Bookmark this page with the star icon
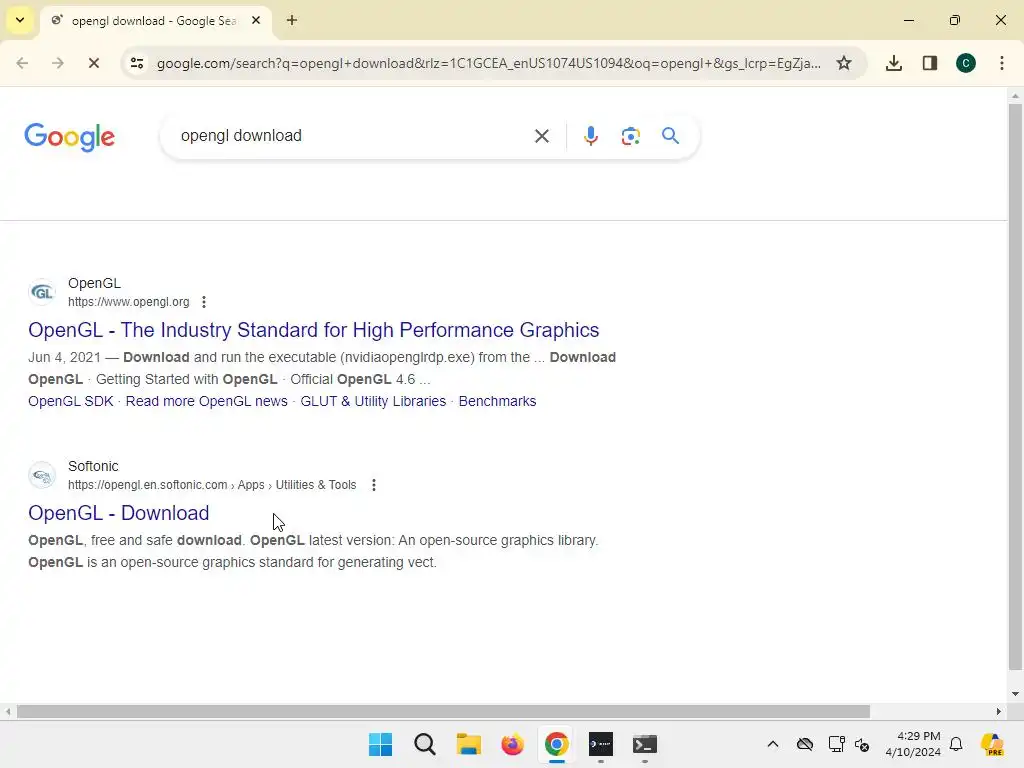The image size is (1024, 768). 844,63
